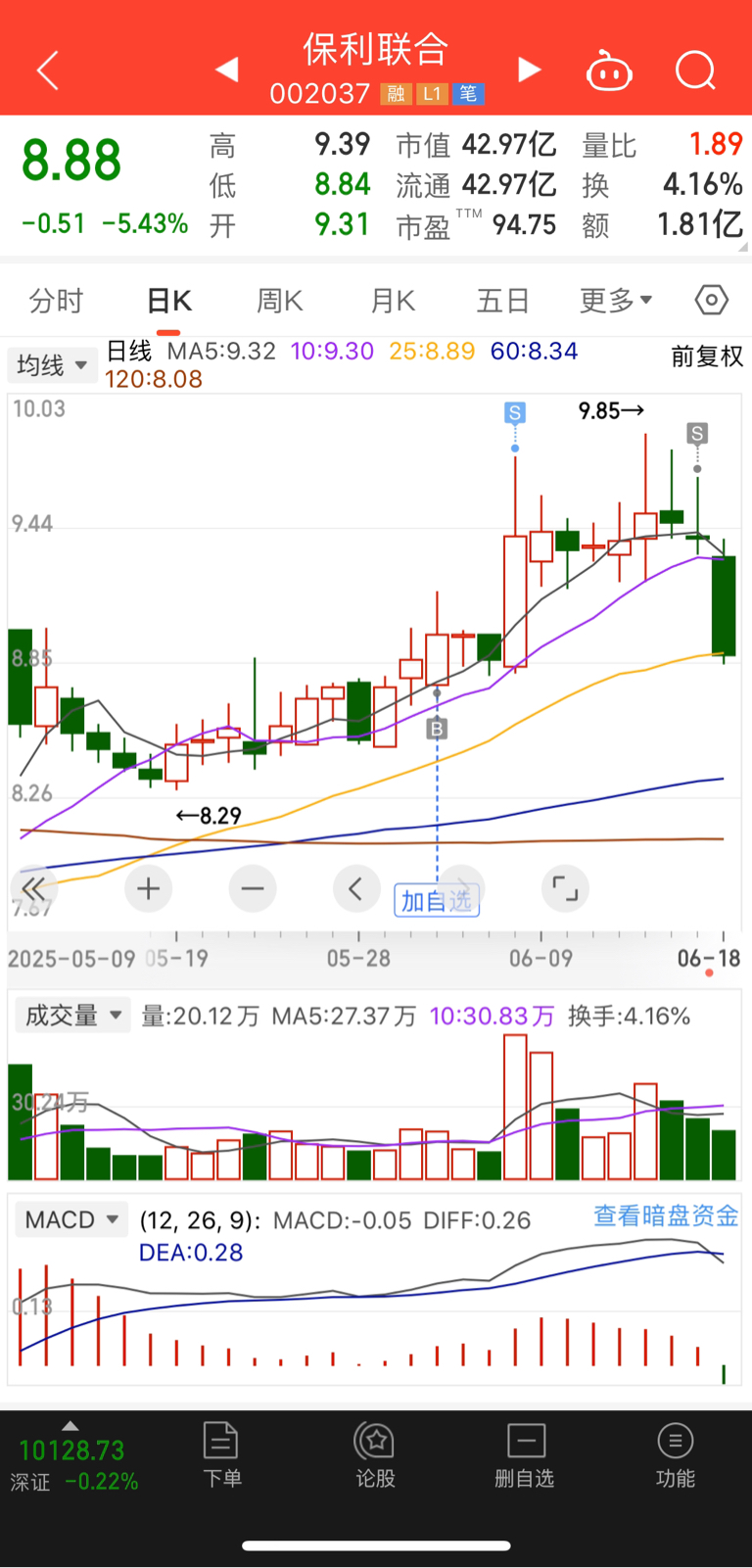Screen dimensions: 752x1568
Task: Tap the MA5:9.32 legend label
Action: (221, 352)
